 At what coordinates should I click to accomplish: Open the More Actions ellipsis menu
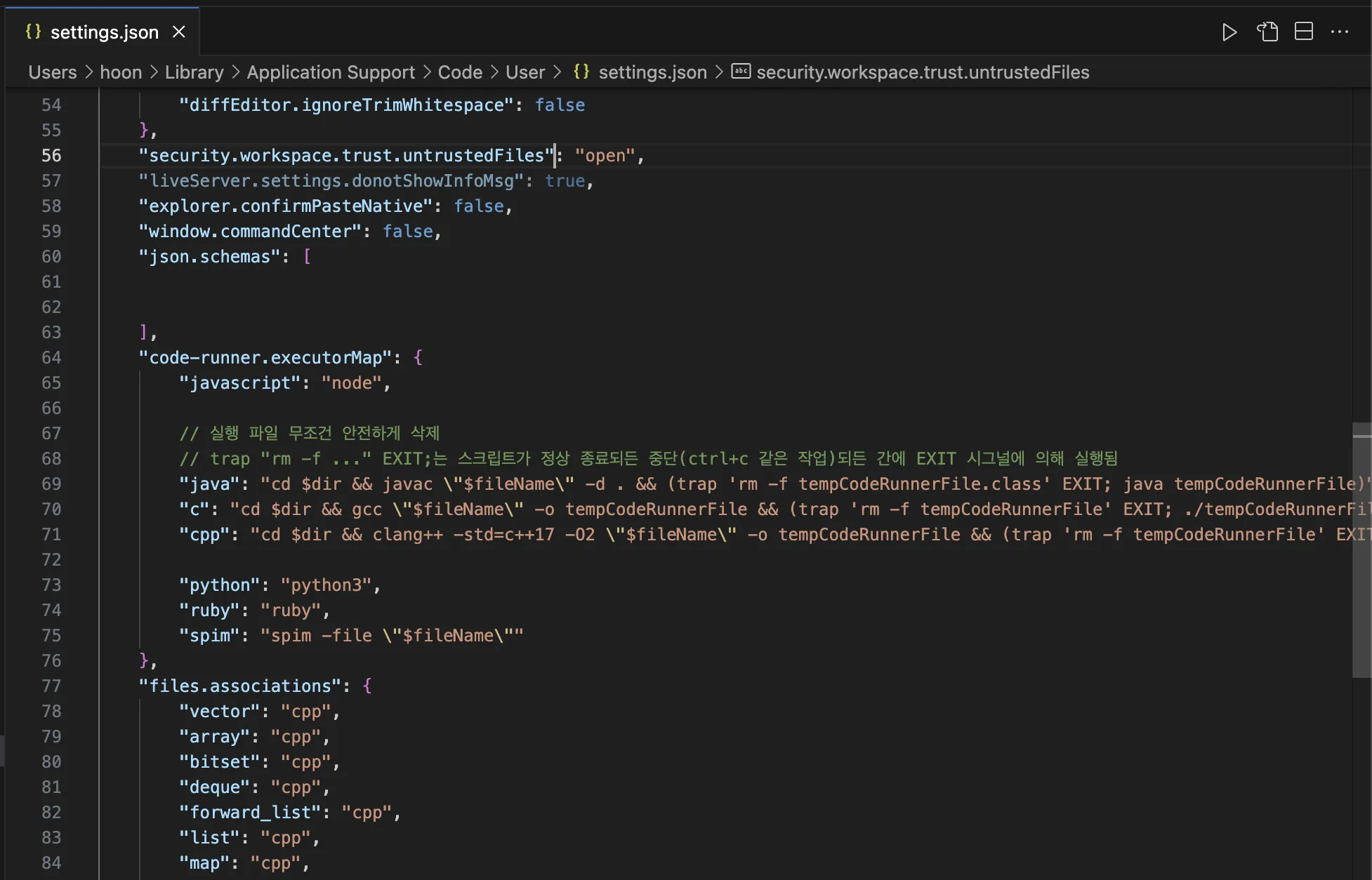coord(1340,32)
